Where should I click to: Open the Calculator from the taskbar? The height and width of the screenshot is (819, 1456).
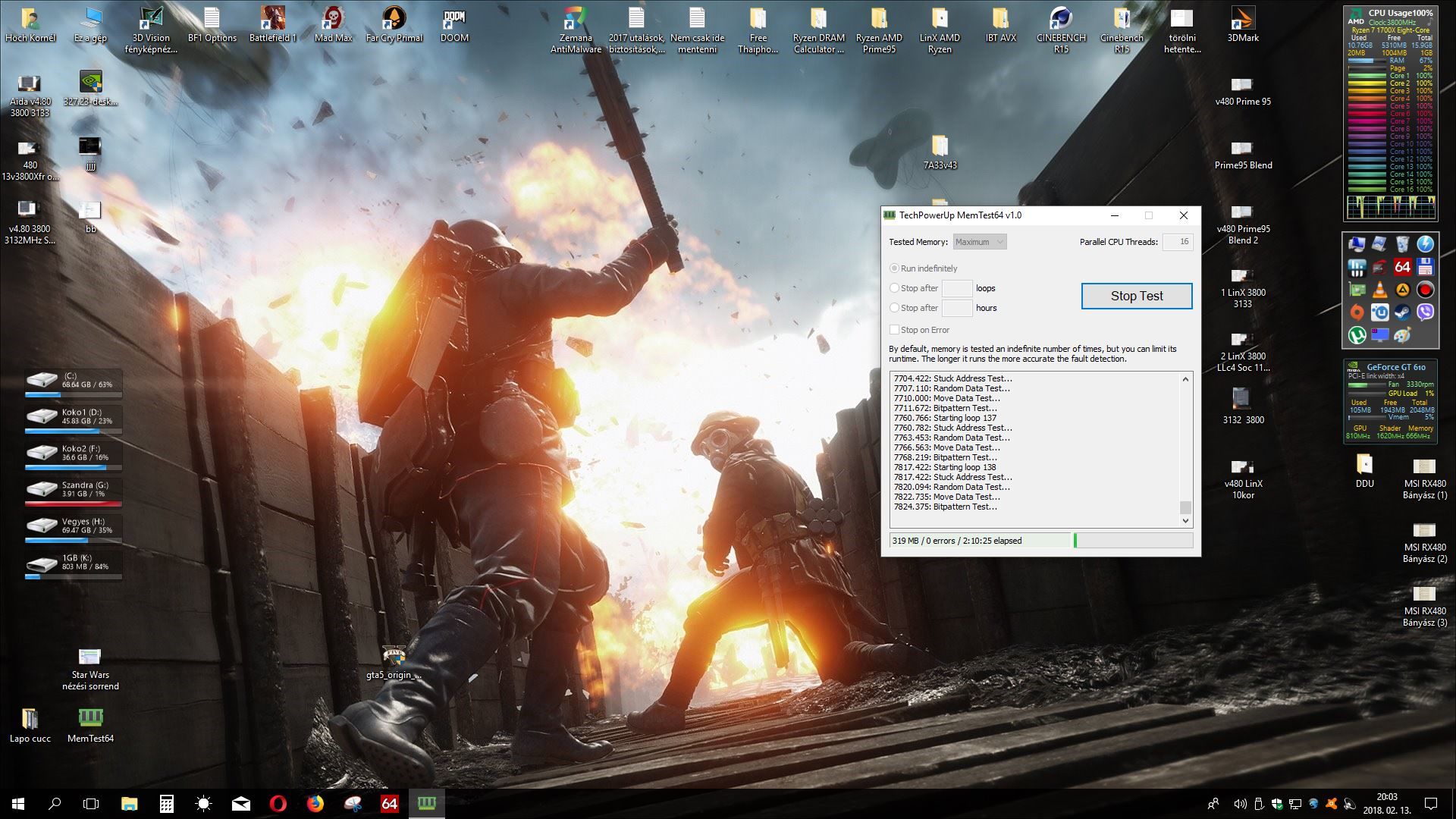166,804
